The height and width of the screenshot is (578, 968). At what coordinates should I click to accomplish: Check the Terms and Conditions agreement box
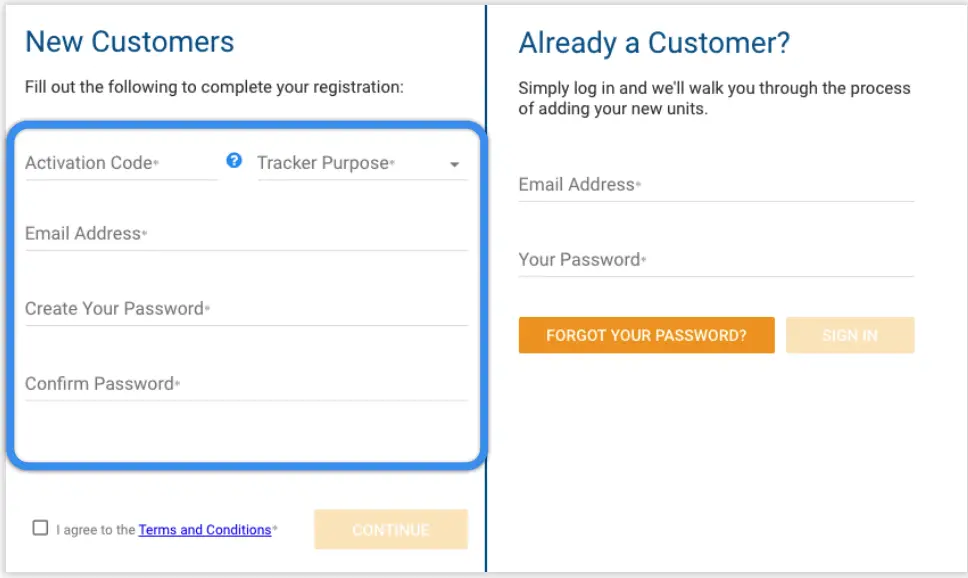[40, 527]
